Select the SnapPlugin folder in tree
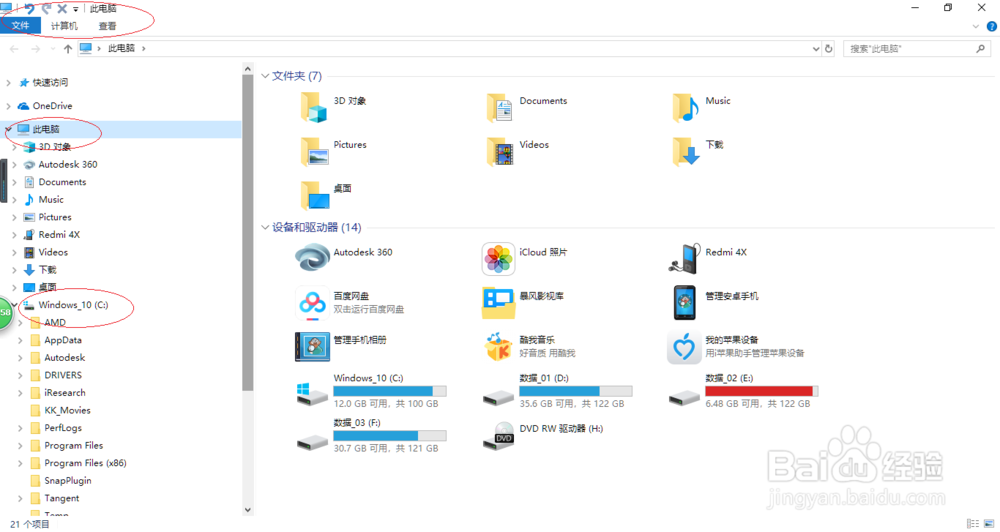Viewport: 1000px width, 532px height. point(68,480)
